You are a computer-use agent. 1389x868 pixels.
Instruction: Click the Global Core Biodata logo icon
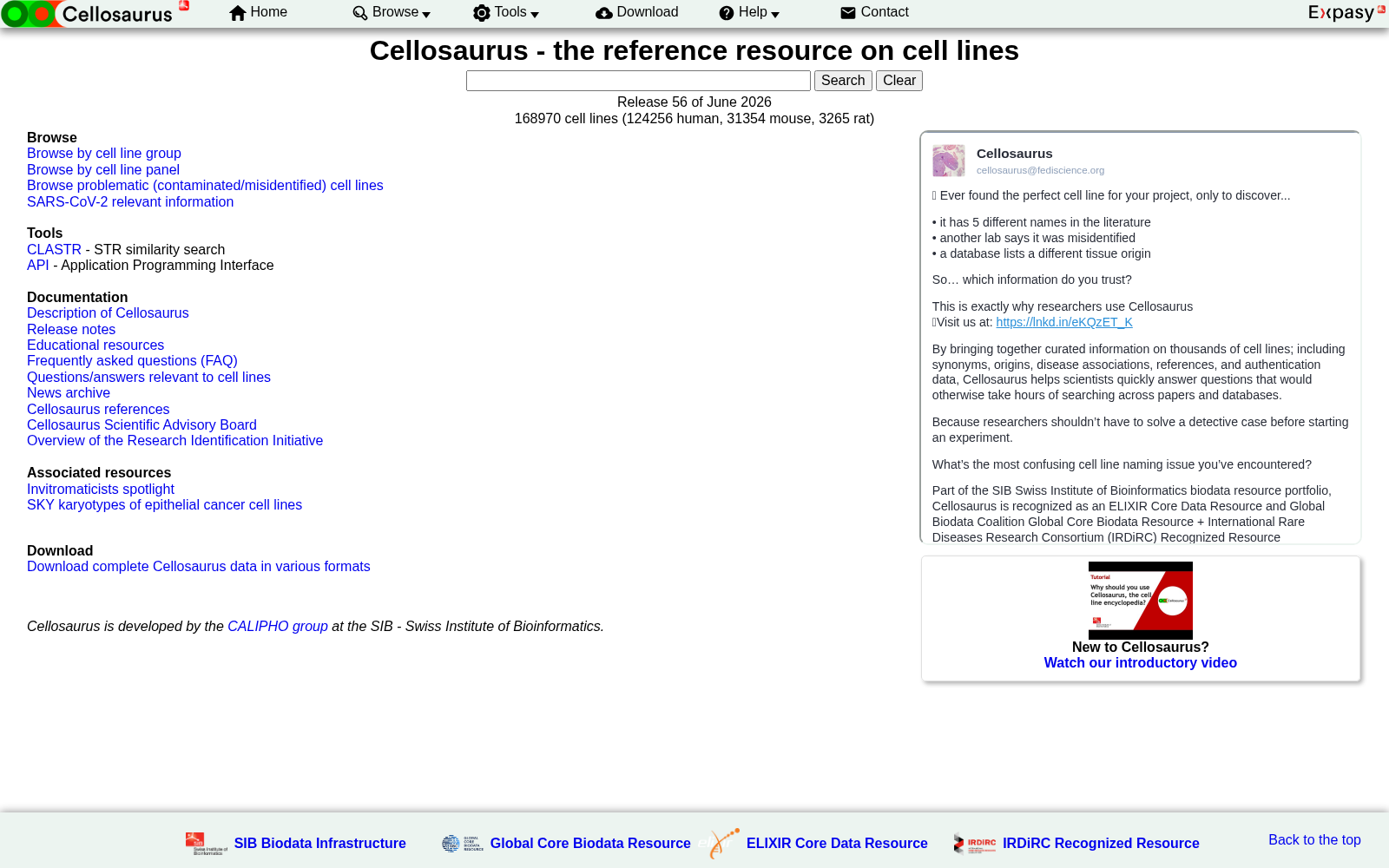[462, 843]
